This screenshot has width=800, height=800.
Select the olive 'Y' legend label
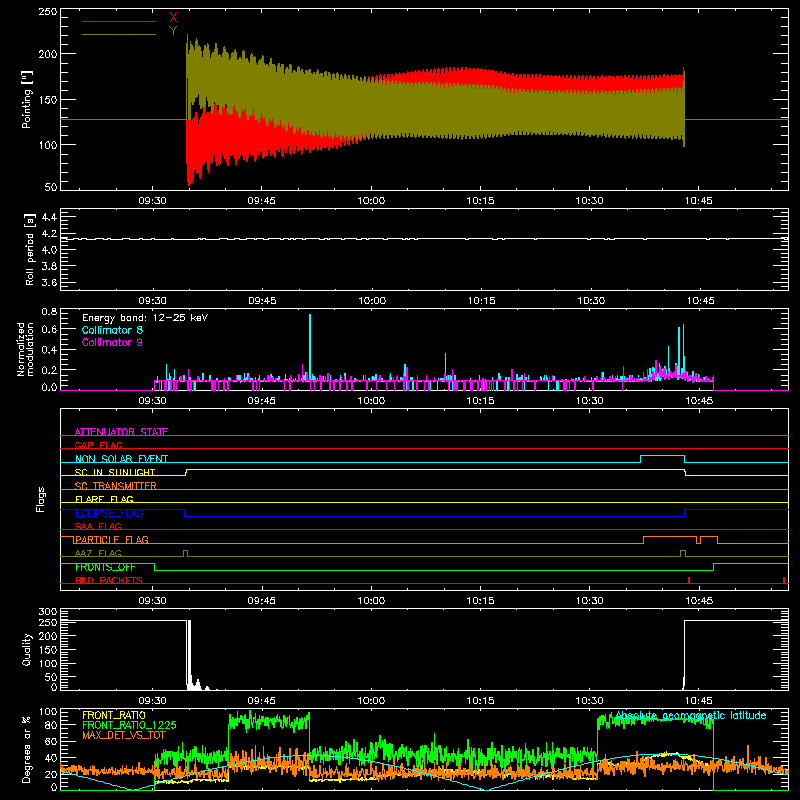coord(173,31)
